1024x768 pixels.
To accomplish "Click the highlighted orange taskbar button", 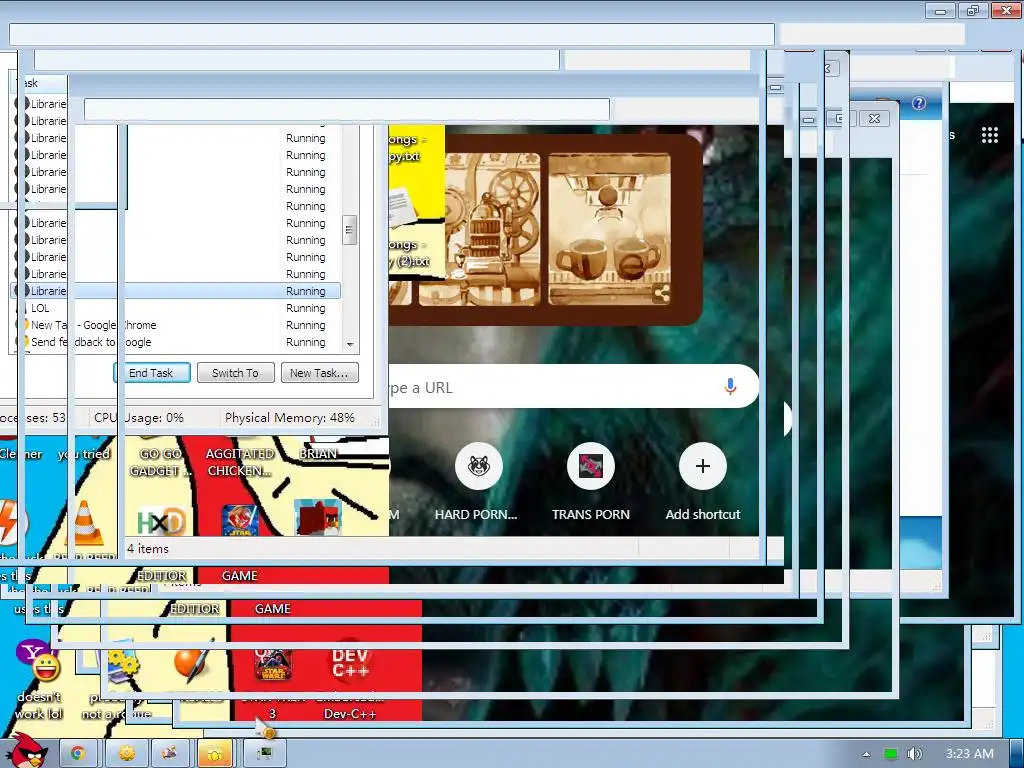I will pos(215,754).
